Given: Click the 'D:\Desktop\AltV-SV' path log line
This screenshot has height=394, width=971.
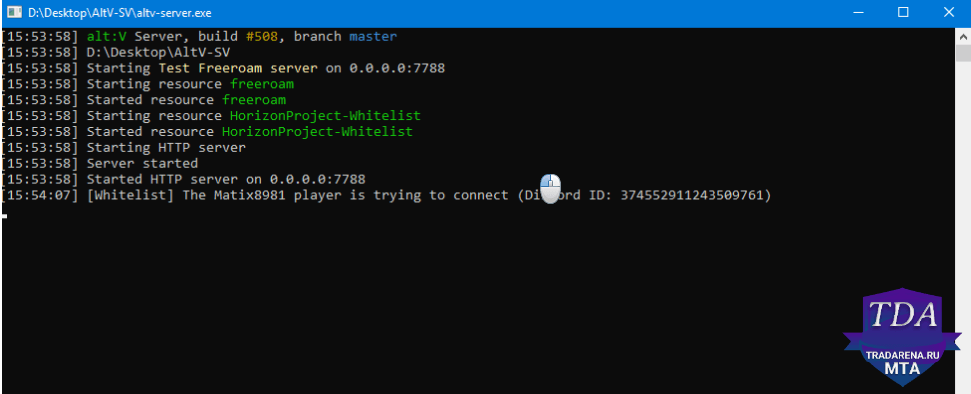Looking at the screenshot, I should (159, 52).
